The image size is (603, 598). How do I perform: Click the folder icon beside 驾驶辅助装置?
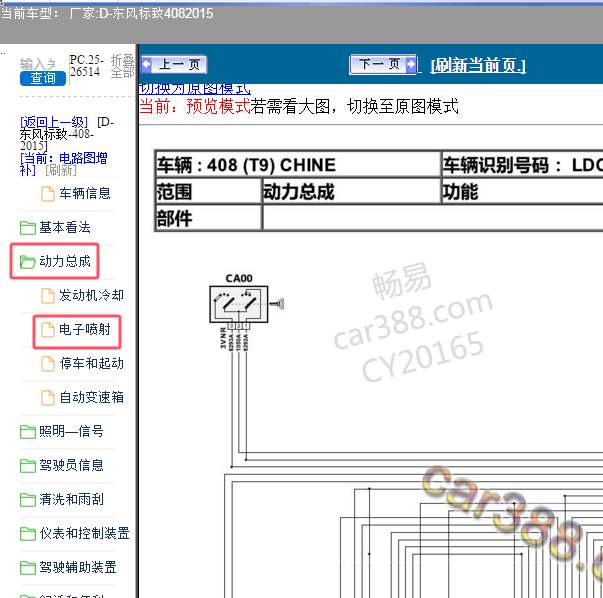click(28, 568)
